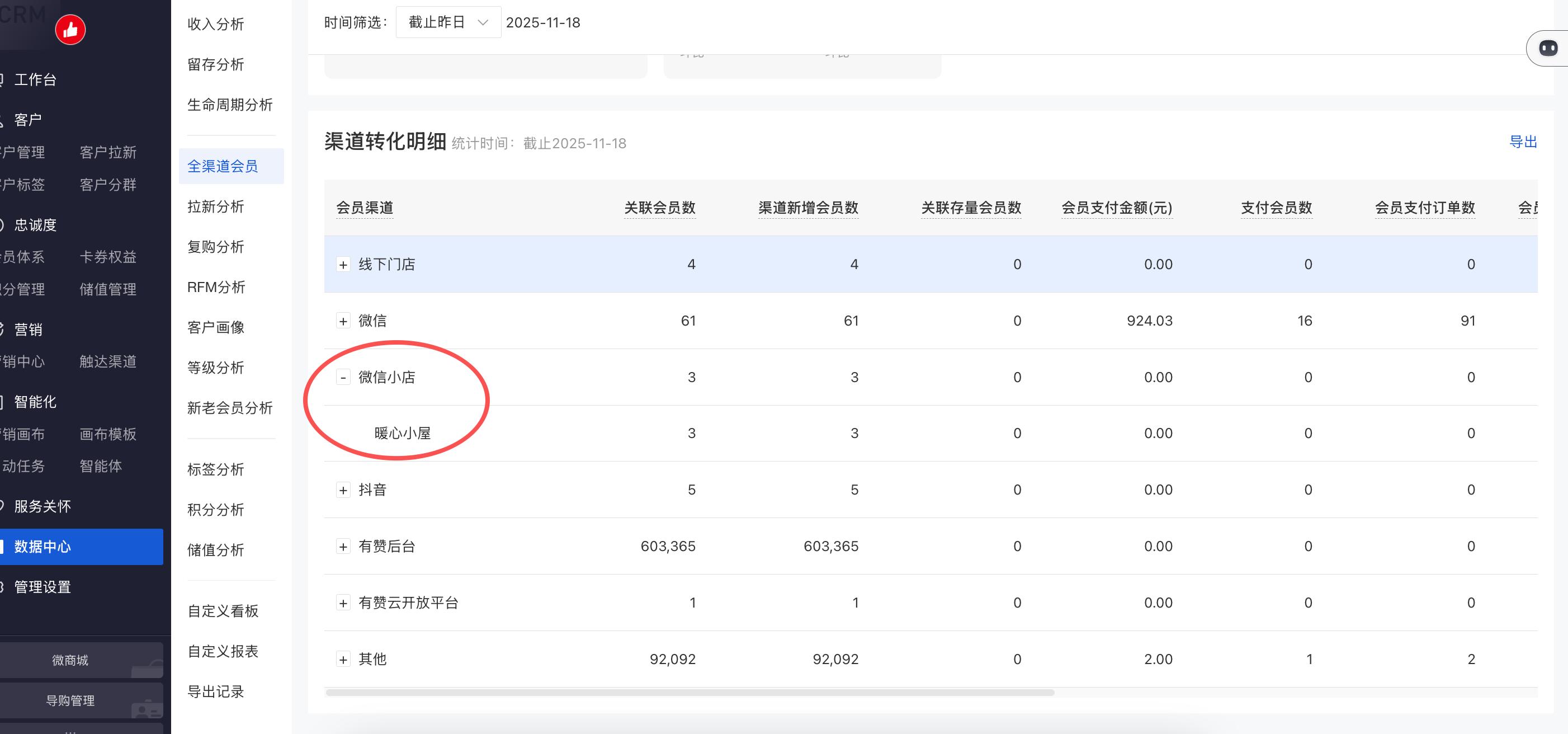Screen dimensions: 1568x734
Task: Expand the 其他 channel row
Action: (343, 660)
